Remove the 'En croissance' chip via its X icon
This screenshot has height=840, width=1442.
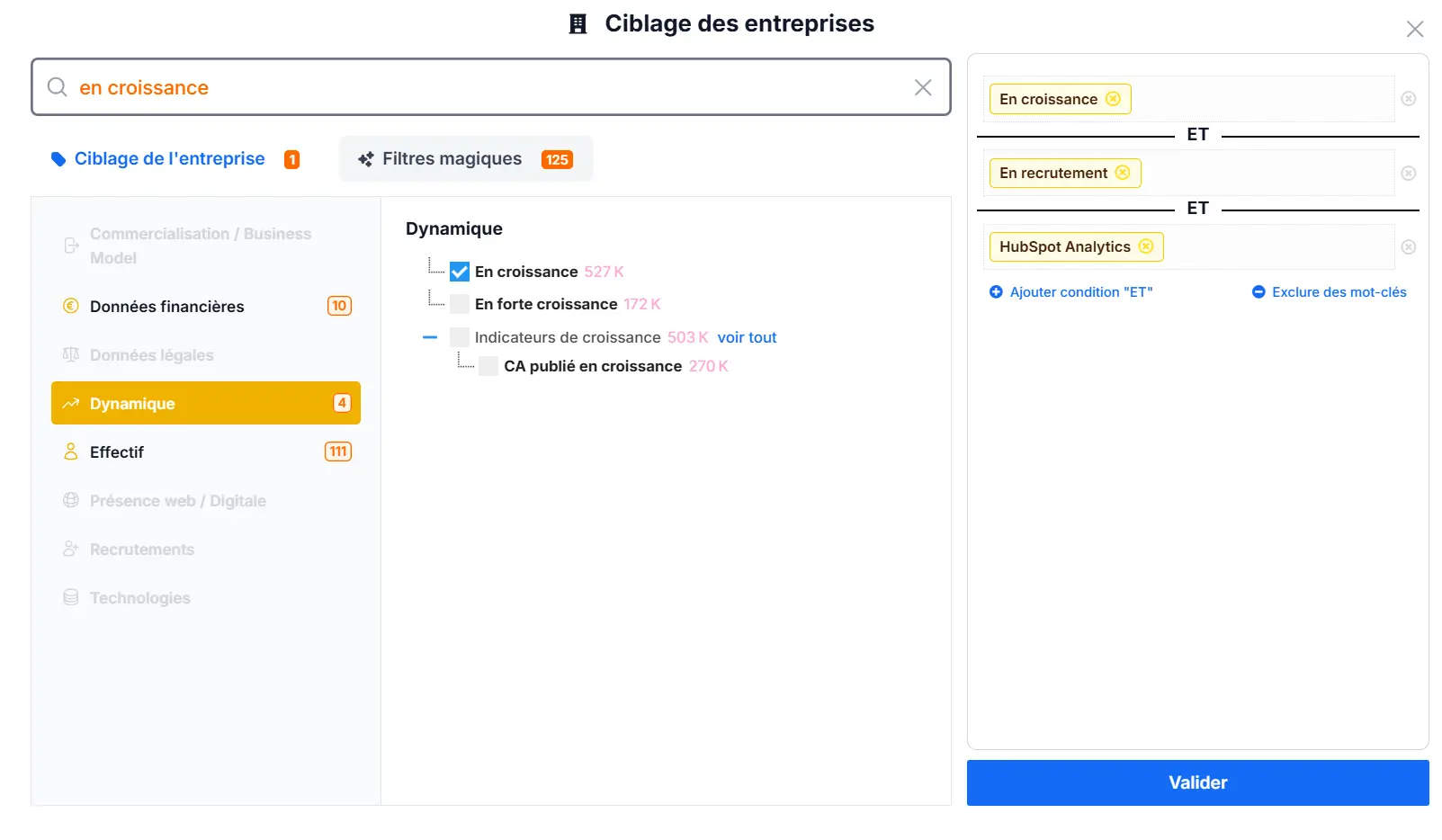pyautogui.click(x=1114, y=99)
